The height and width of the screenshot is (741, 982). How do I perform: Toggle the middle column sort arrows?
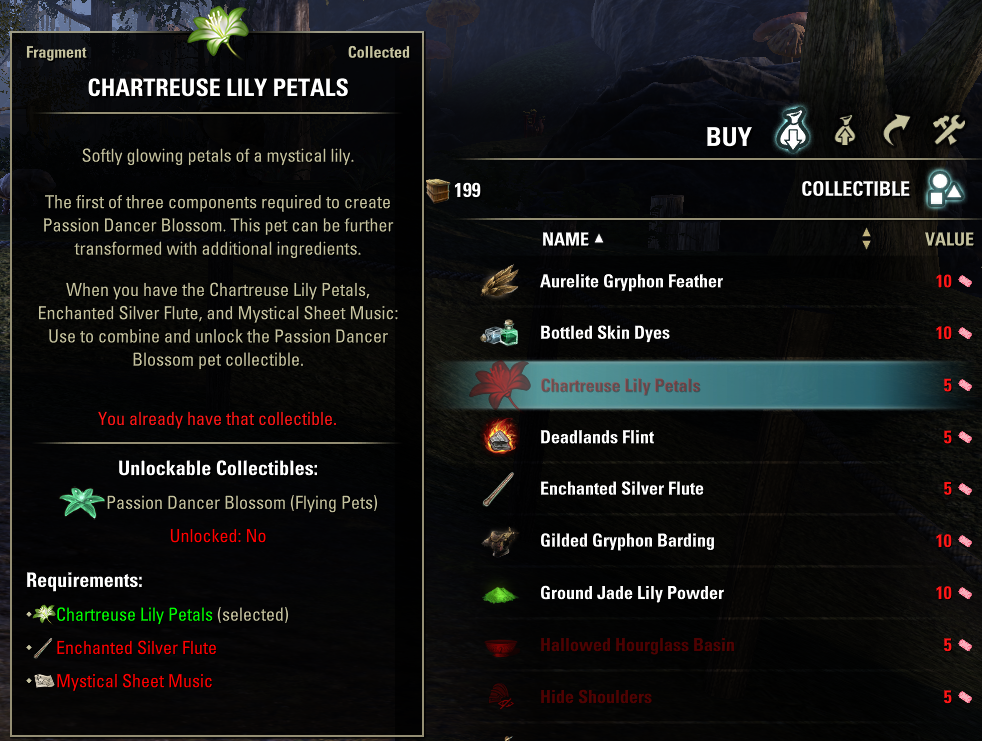(866, 239)
